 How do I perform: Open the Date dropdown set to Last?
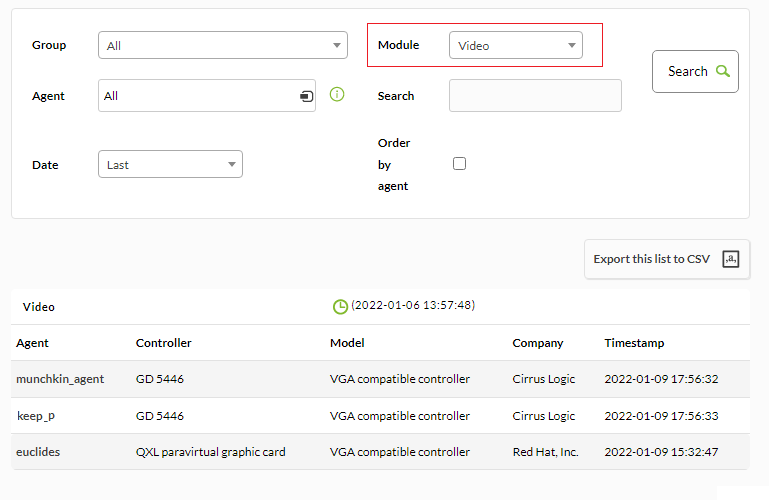click(x=170, y=164)
